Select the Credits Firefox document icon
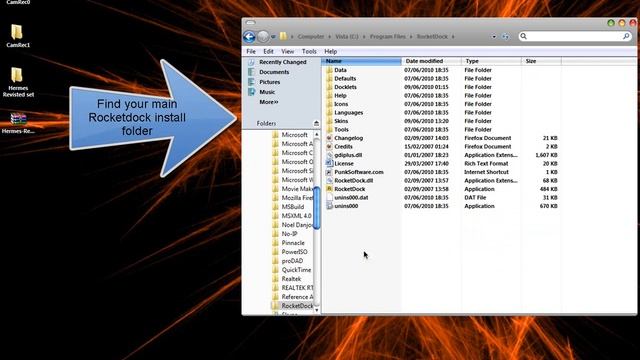Image resolution: width=640 pixels, height=360 pixels. click(329, 147)
